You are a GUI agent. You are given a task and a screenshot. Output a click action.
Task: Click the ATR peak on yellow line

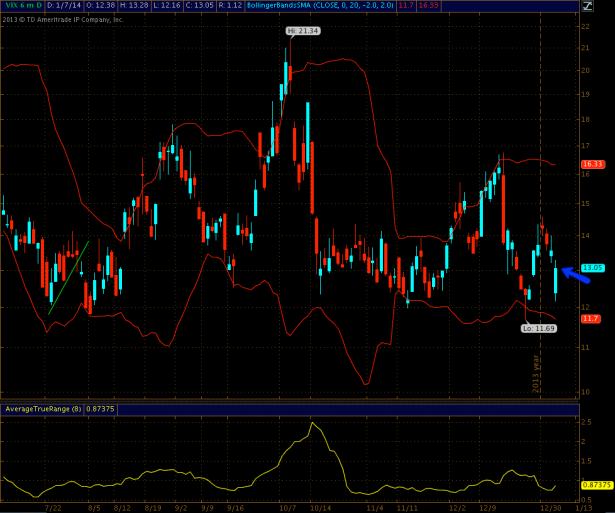313,423
